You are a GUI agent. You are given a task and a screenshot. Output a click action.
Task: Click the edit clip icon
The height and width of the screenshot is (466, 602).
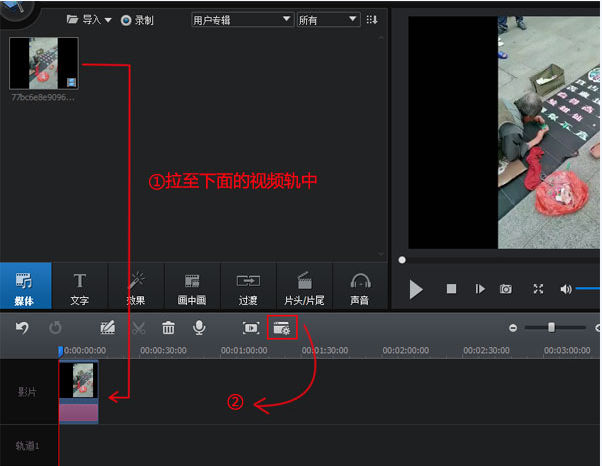click(108, 327)
